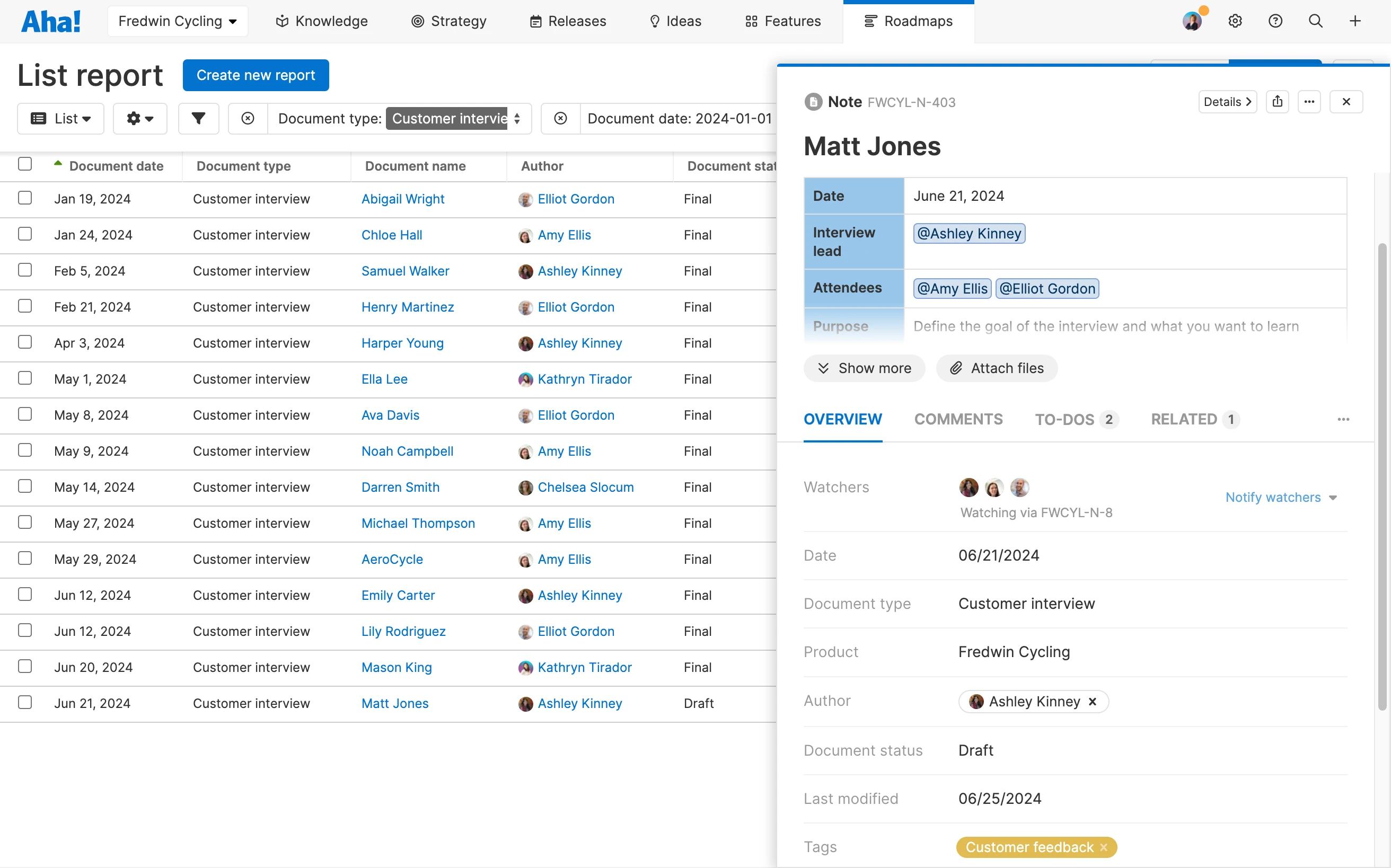Remove the Document type filter
This screenshot has width=1391, height=868.
(248, 119)
